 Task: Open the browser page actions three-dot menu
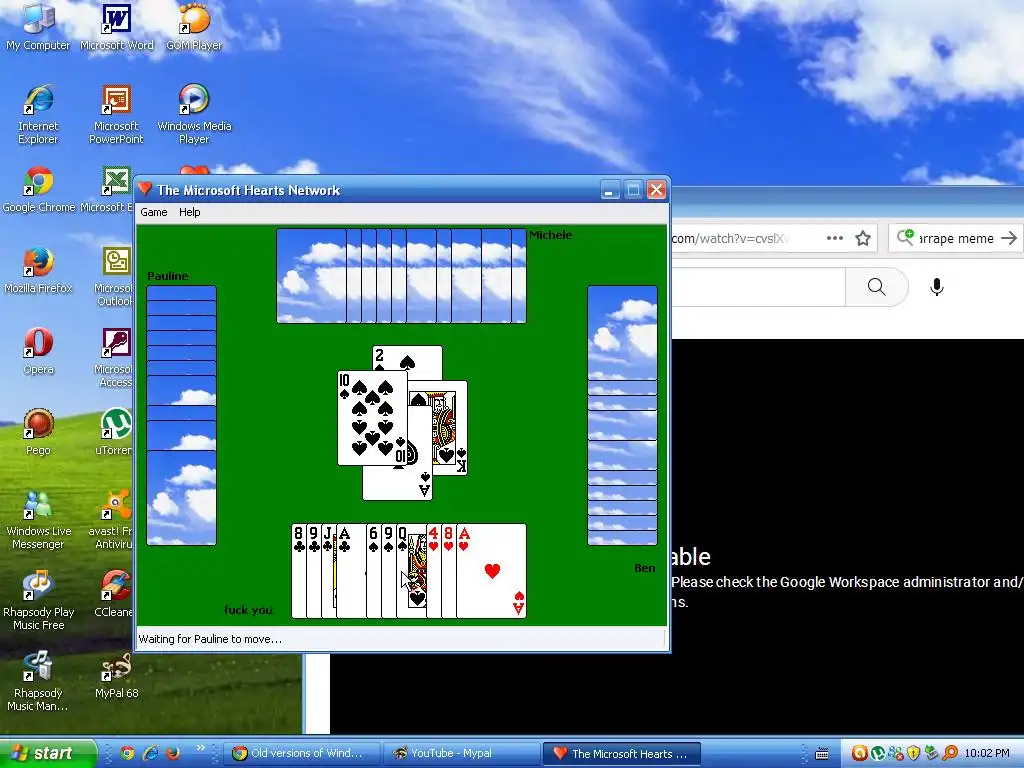835,238
